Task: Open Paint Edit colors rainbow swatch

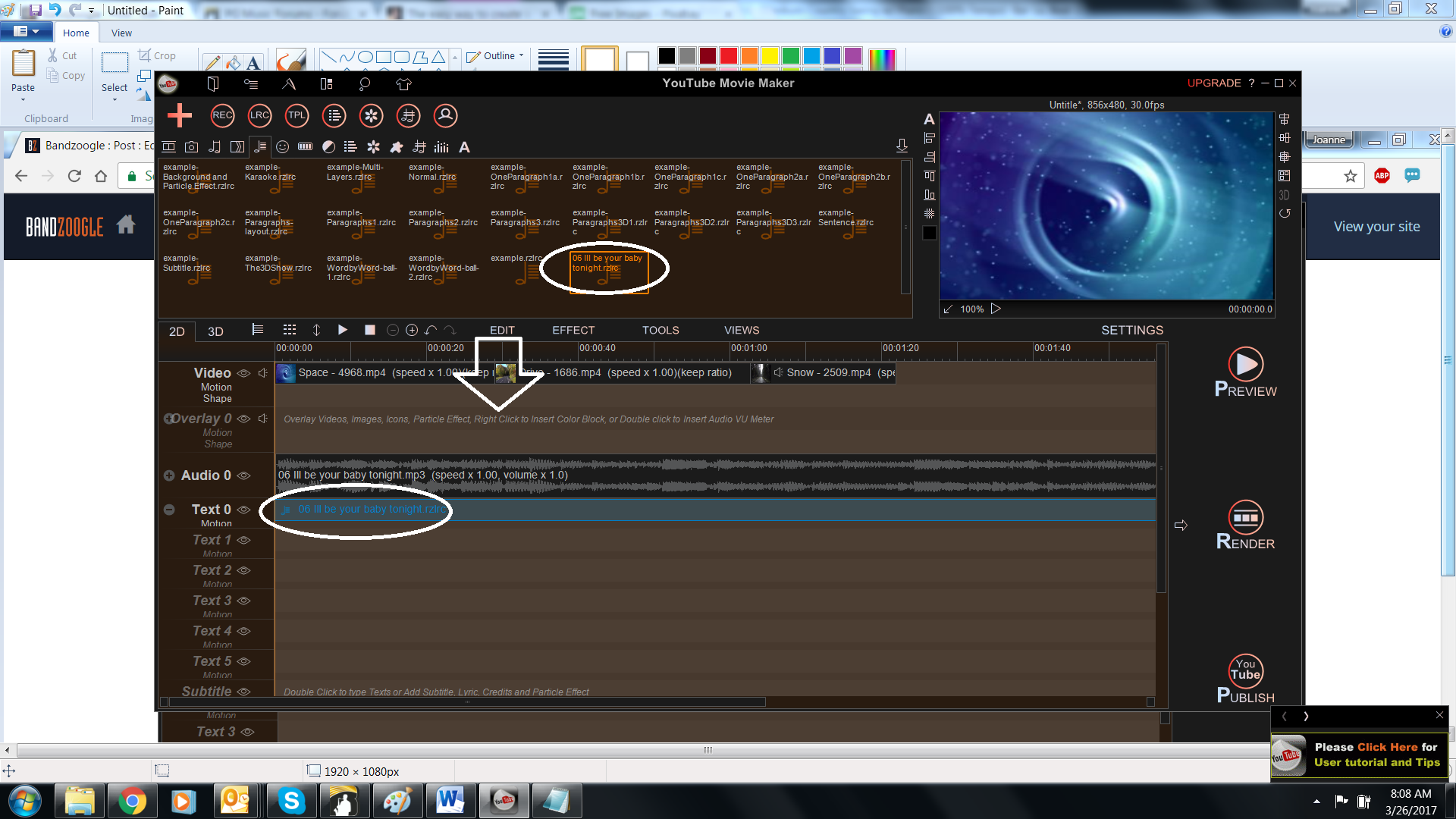Action: [x=882, y=58]
